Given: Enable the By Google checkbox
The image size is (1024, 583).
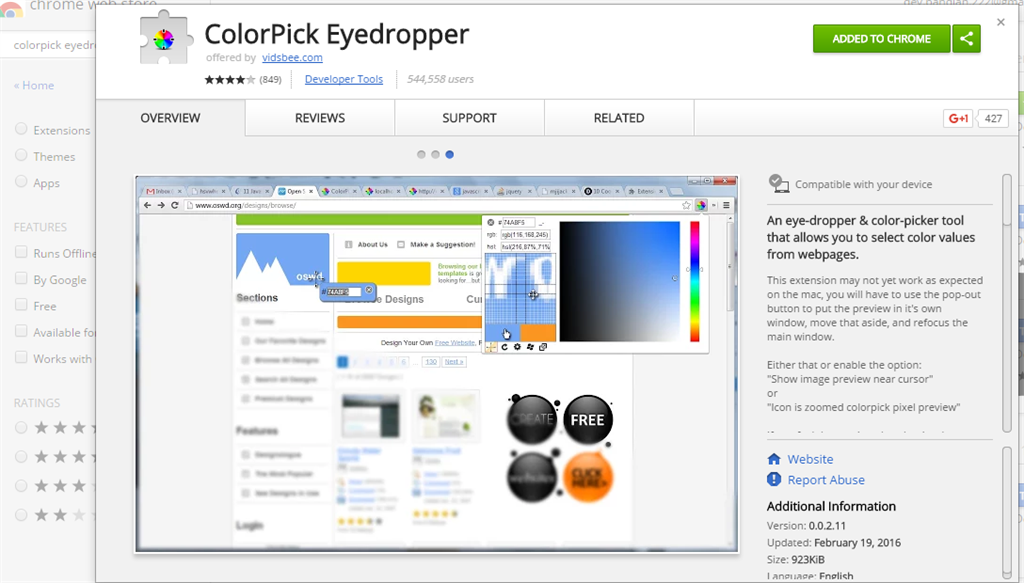Looking at the screenshot, I should click(21, 278).
